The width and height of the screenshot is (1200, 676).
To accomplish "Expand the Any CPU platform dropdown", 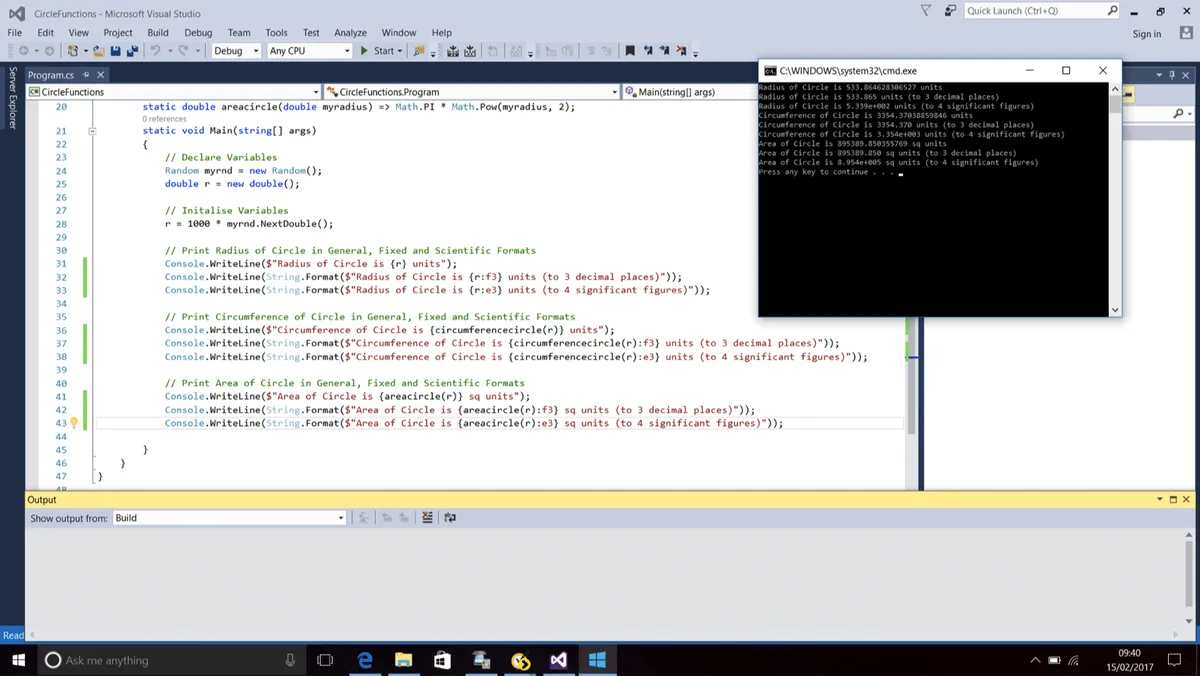I will click(x=309, y=51).
